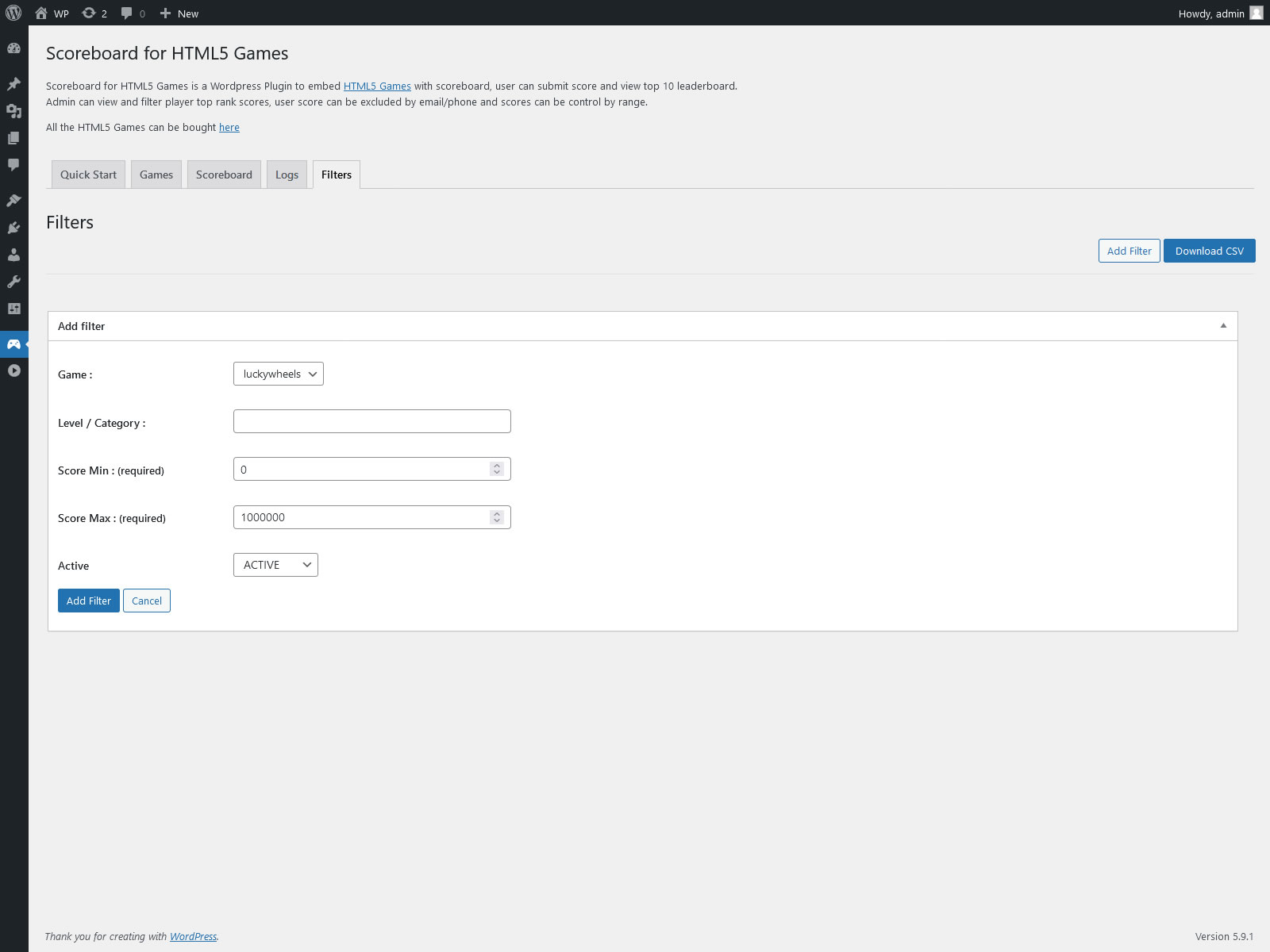This screenshot has width=1270, height=952.
Task: Click into the Level / Category text field
Action: coord(371,421)
